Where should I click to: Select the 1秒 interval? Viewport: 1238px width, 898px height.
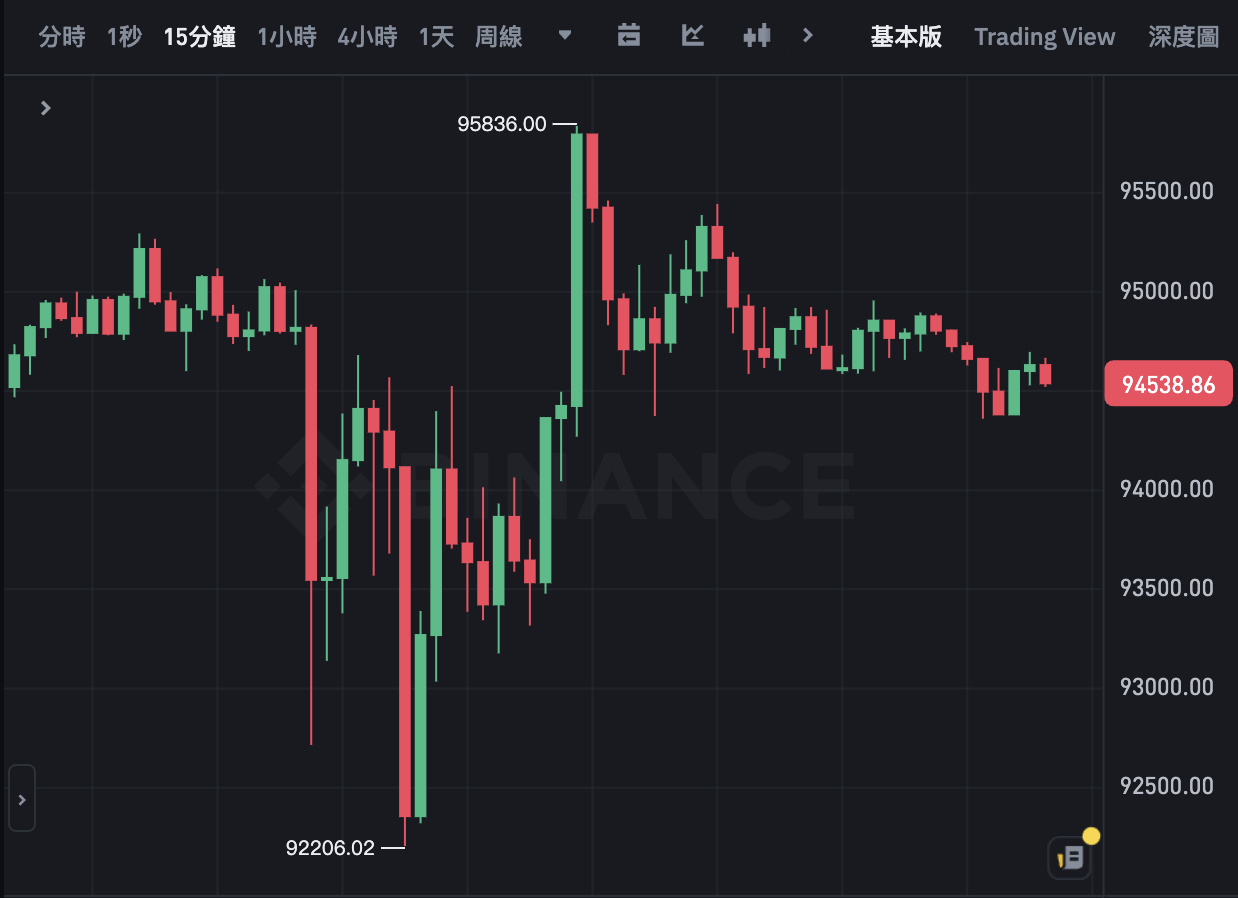point(124,37)
